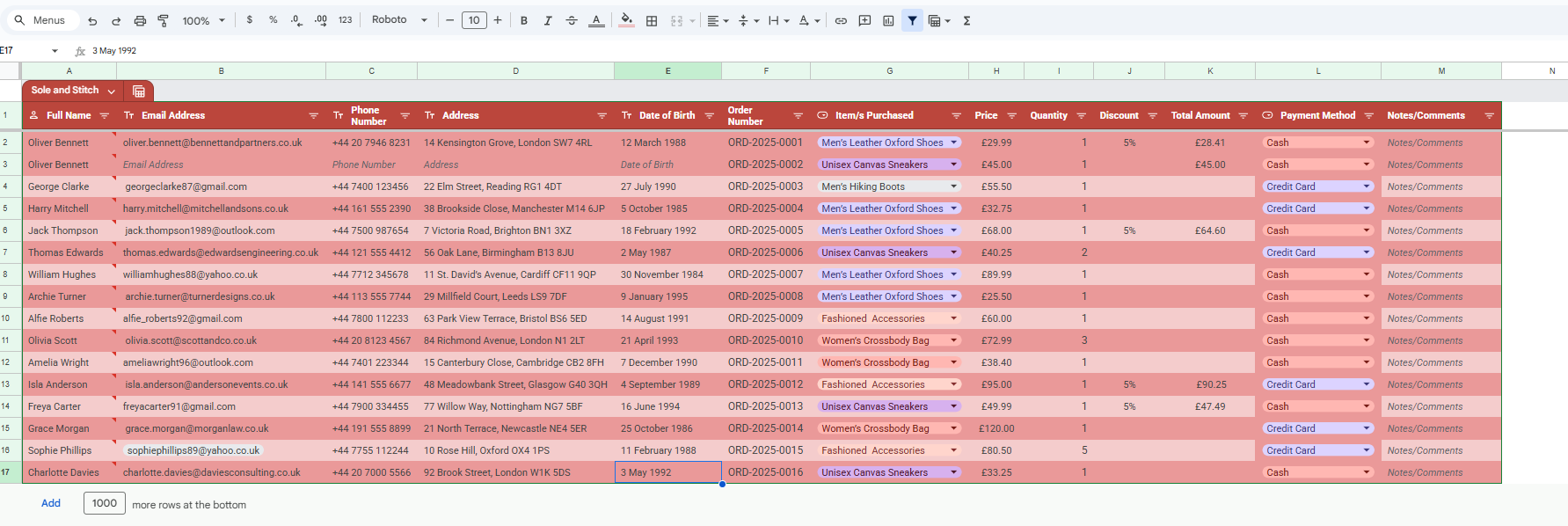Click the Undo icon
Image resolution: width=1568 pixels, height=526 pixels.
tap(92, 20)
